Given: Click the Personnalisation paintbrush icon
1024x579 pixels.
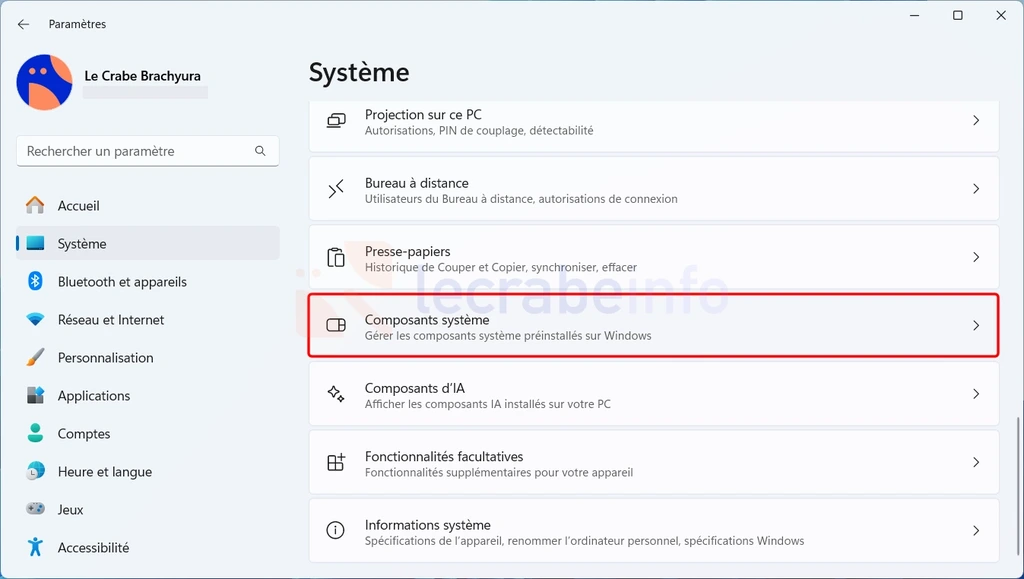Looking at the screenshot, I should click(x=35, y=357).
